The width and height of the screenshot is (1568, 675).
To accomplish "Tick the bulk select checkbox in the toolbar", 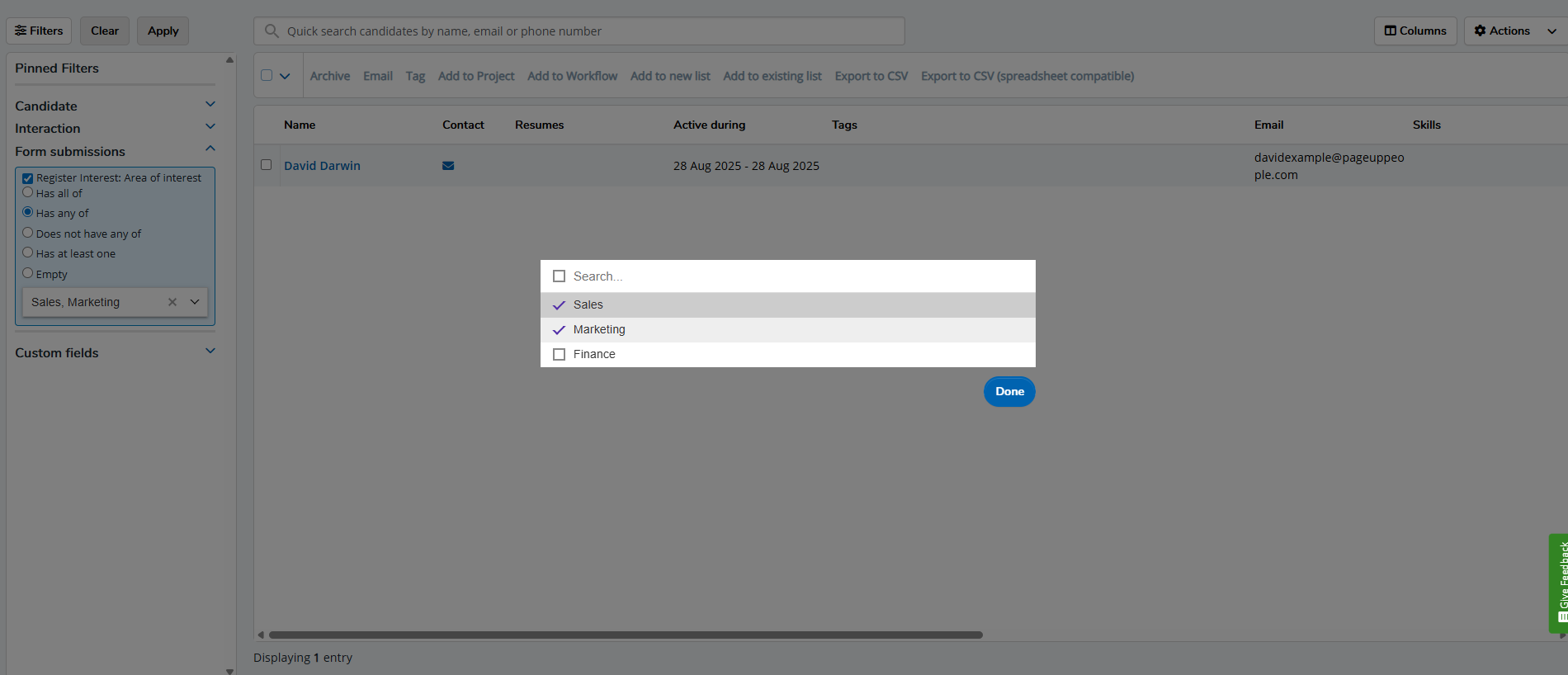I will 267,75.
